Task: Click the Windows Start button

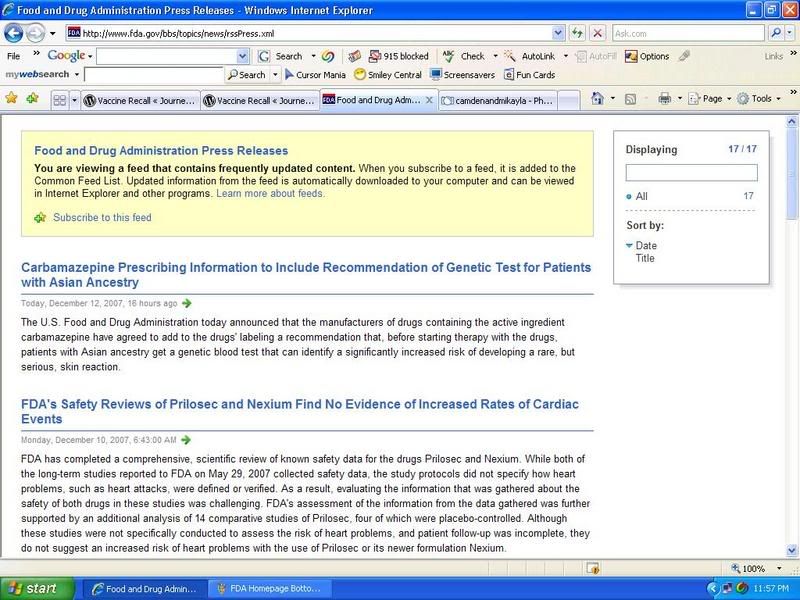Action: pyautogui.click(x=37, y=588)
